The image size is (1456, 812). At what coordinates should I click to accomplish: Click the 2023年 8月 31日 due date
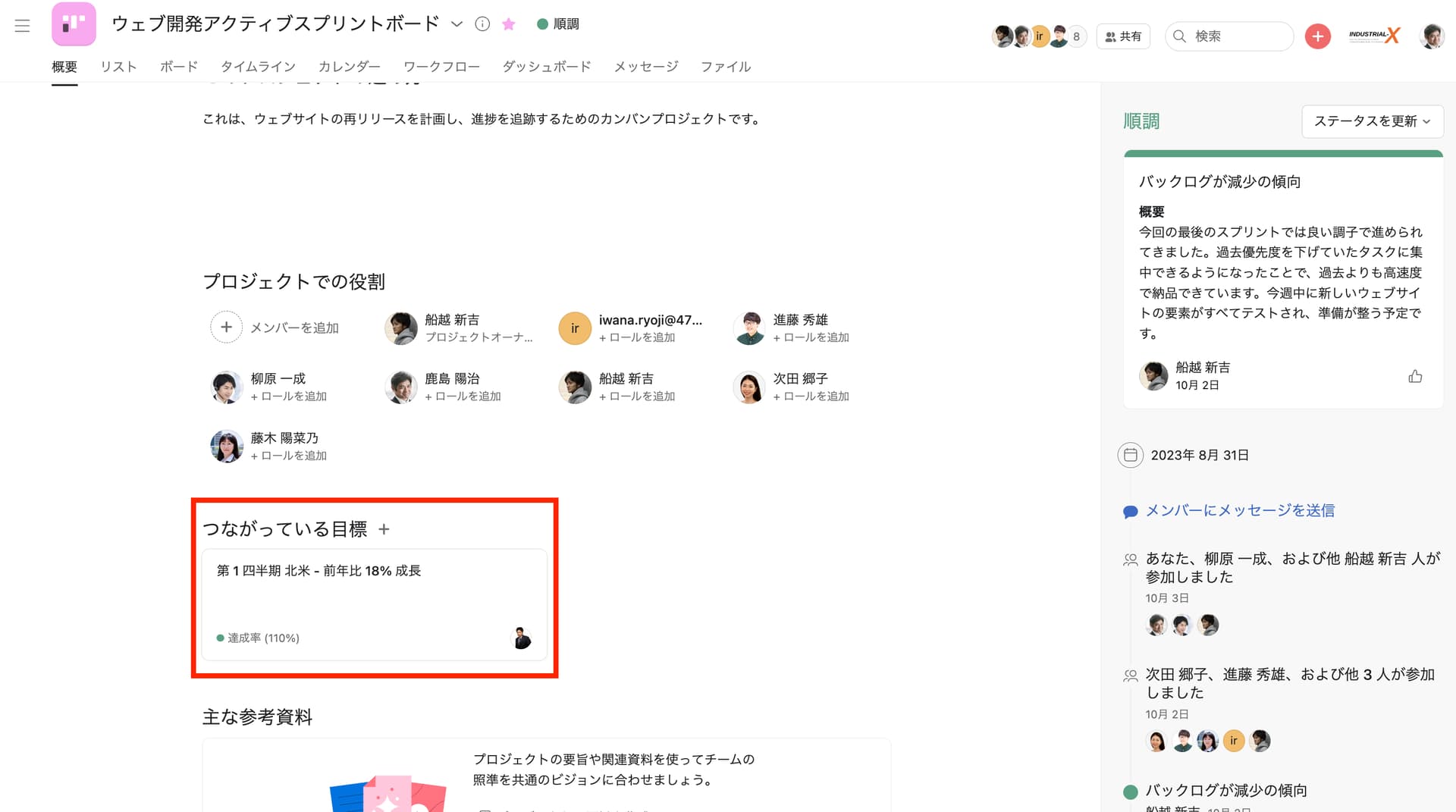click(x=1200, y=455)
